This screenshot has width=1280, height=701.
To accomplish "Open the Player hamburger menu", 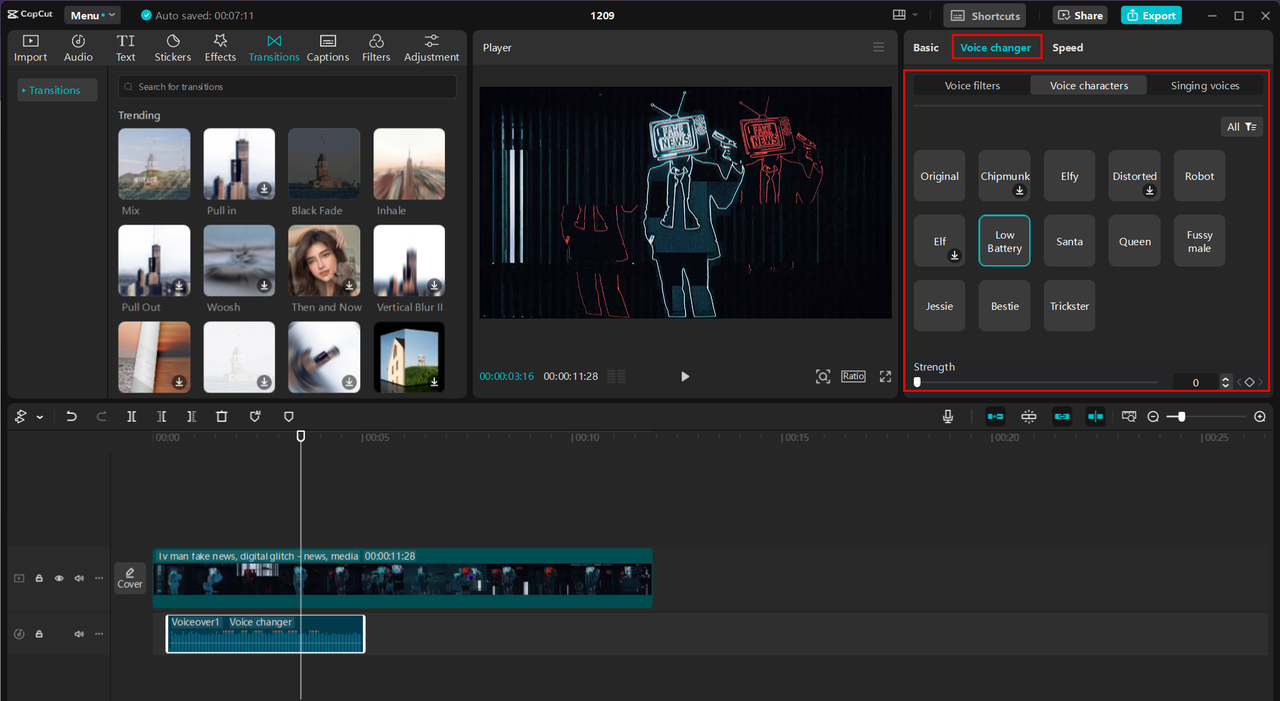I will (x=878, y=47).
